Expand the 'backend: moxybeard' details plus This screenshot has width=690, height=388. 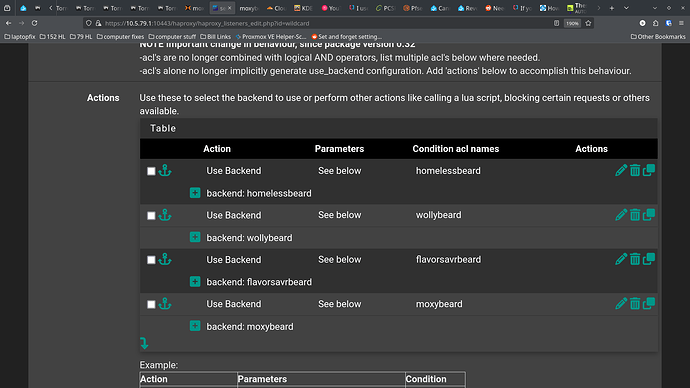tap(195, 326)
